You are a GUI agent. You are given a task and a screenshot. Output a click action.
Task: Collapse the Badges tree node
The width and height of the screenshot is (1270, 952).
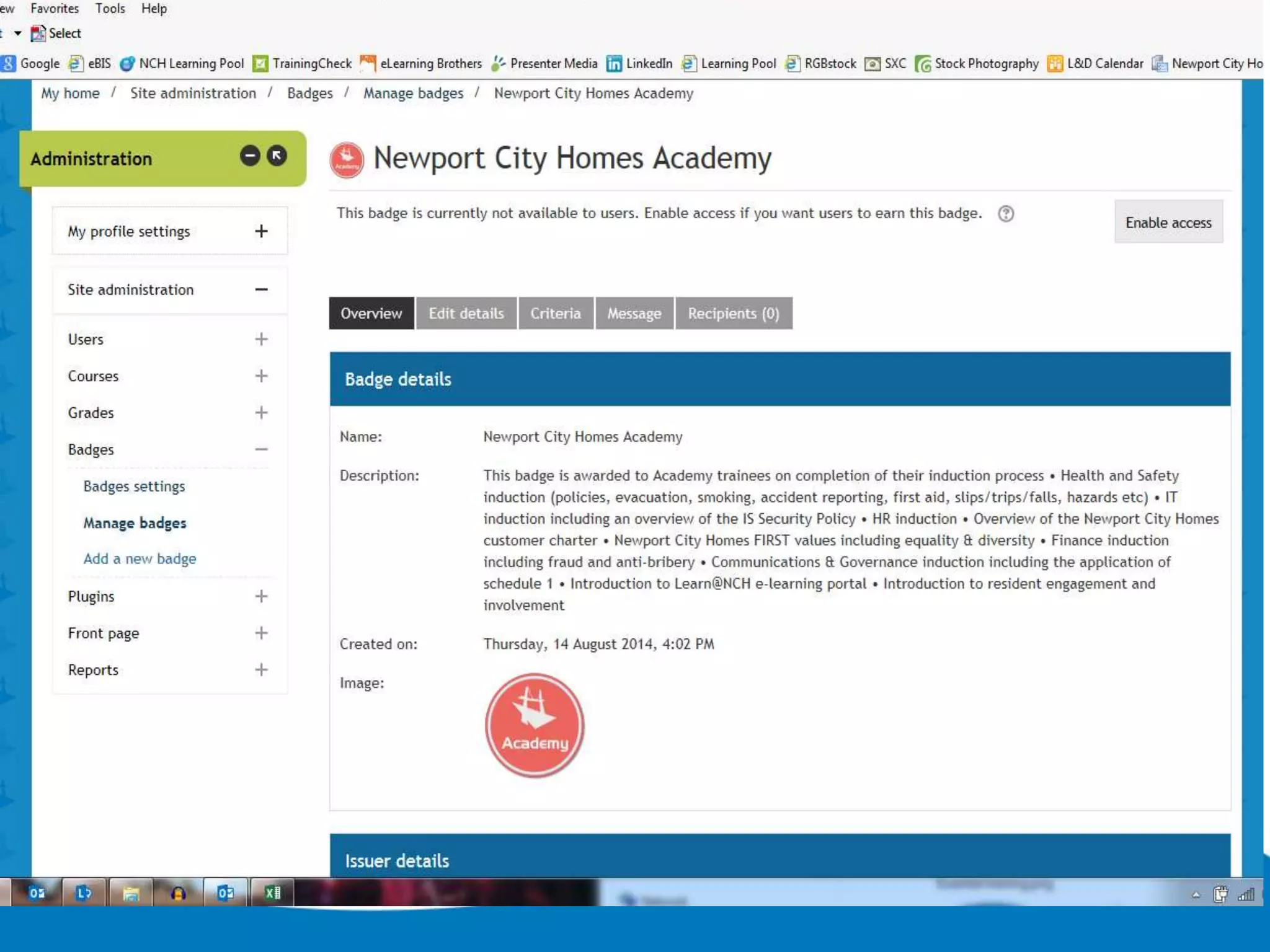pos(261,449)
